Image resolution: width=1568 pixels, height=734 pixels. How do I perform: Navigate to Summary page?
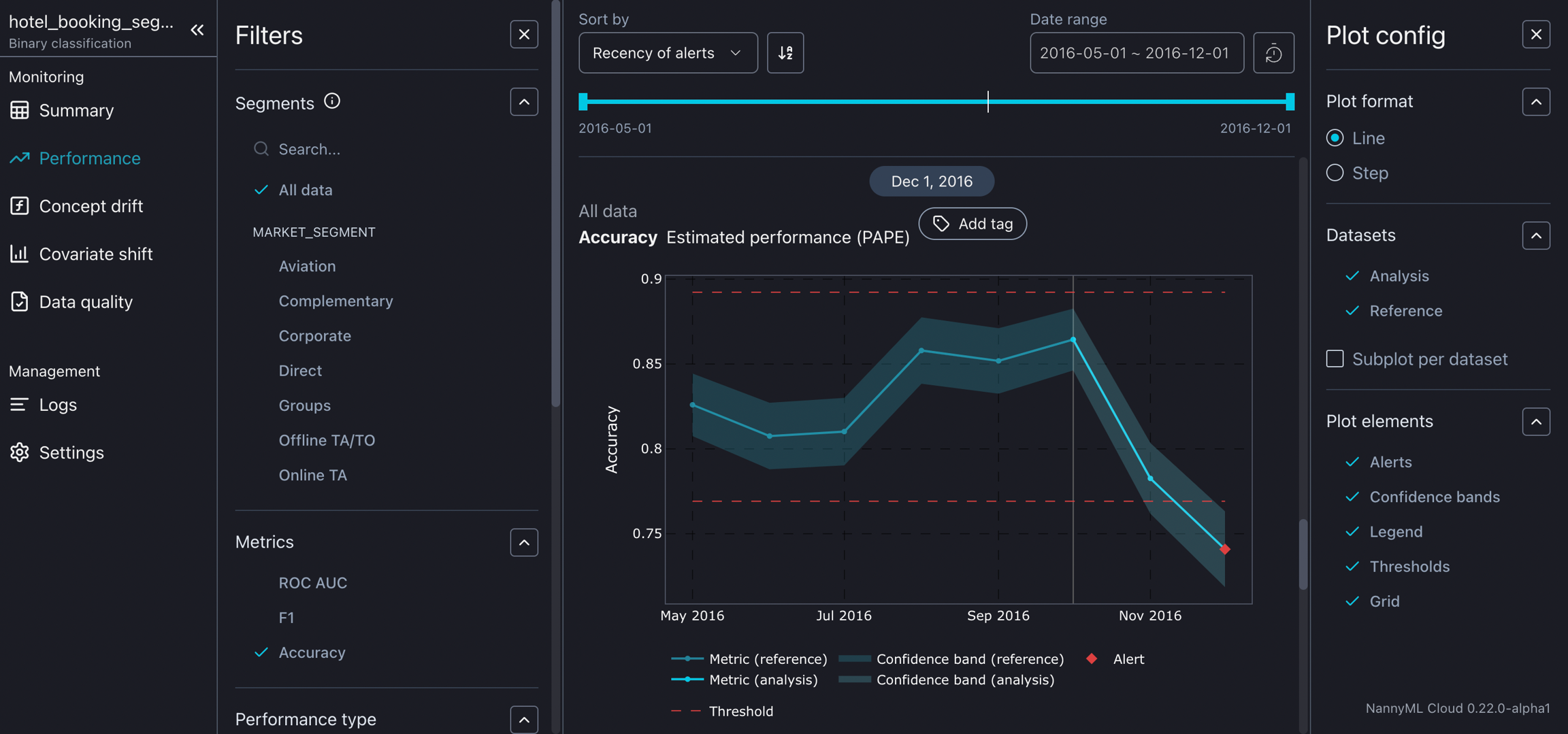pos(76,110)
